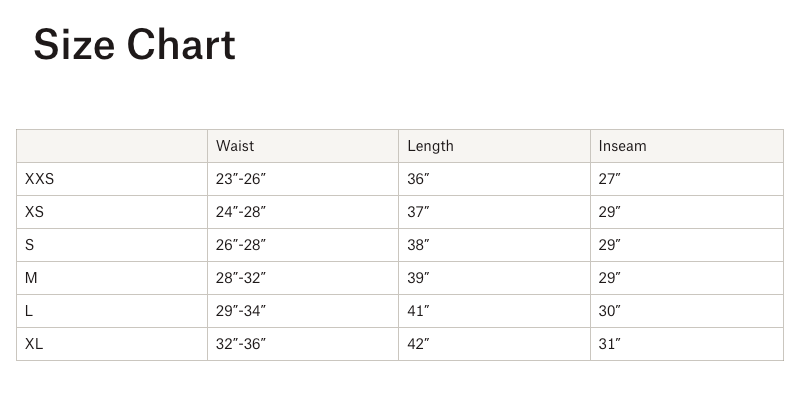Click the 30″ inseam value
Viewport: 808px width, 400px height.
click(609, 311)
